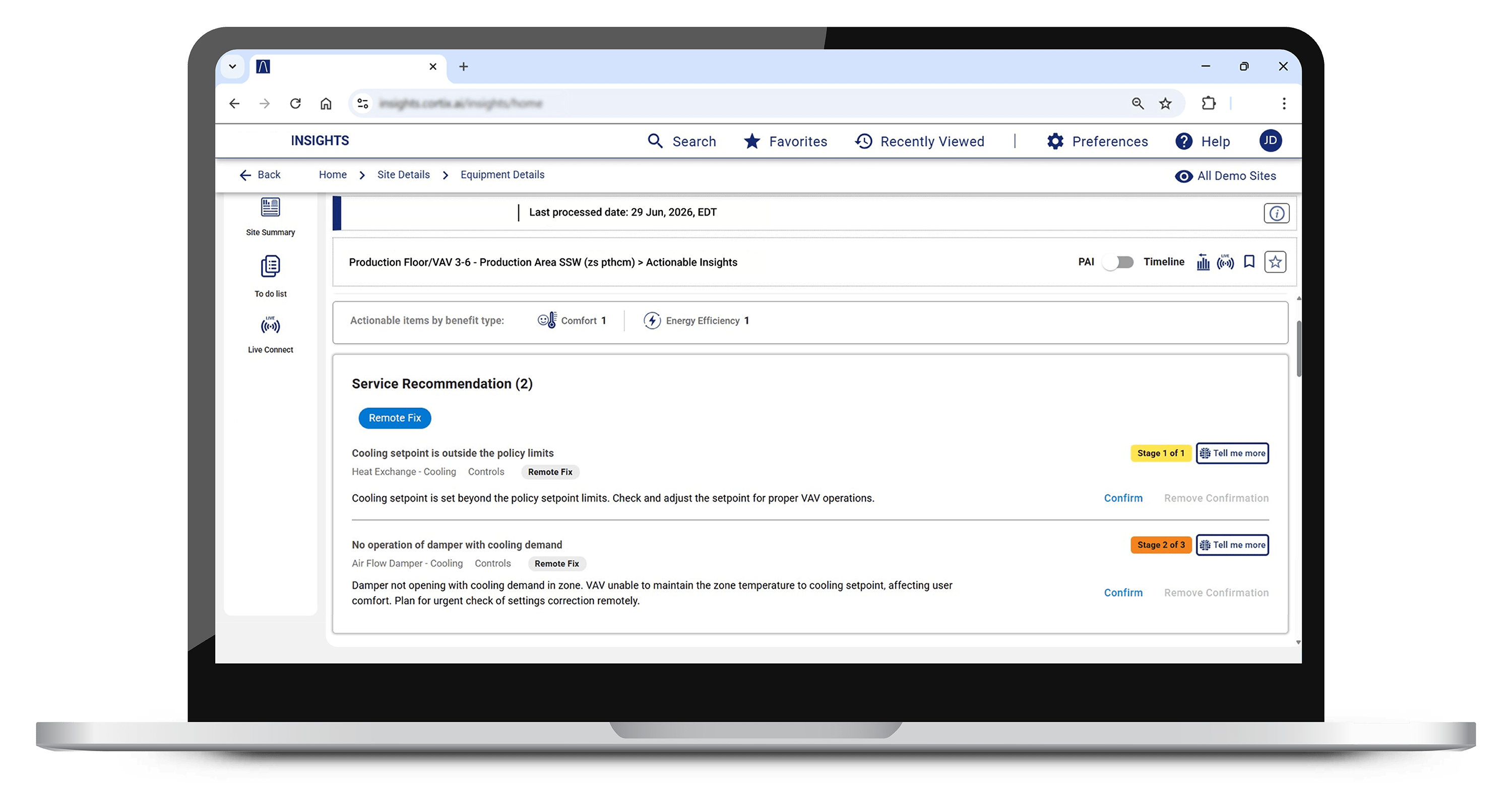Open the JD user avatar menu
1512x805 pixels.
1270,141
